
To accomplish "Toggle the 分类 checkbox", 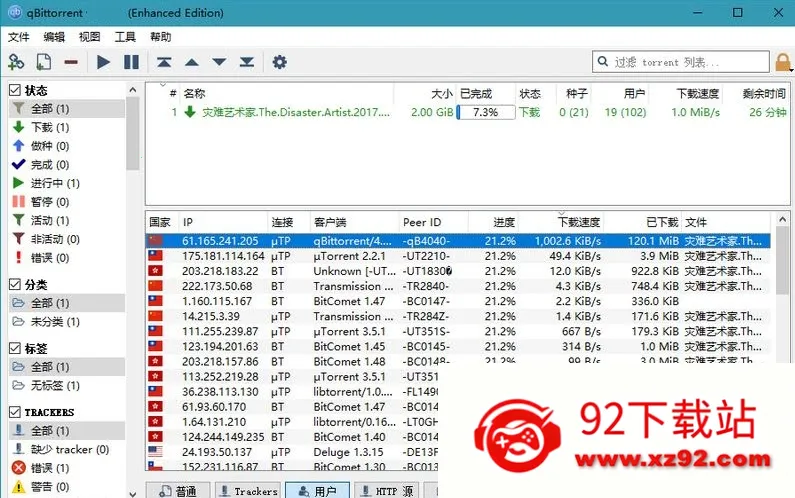I will tap(15, 284).
